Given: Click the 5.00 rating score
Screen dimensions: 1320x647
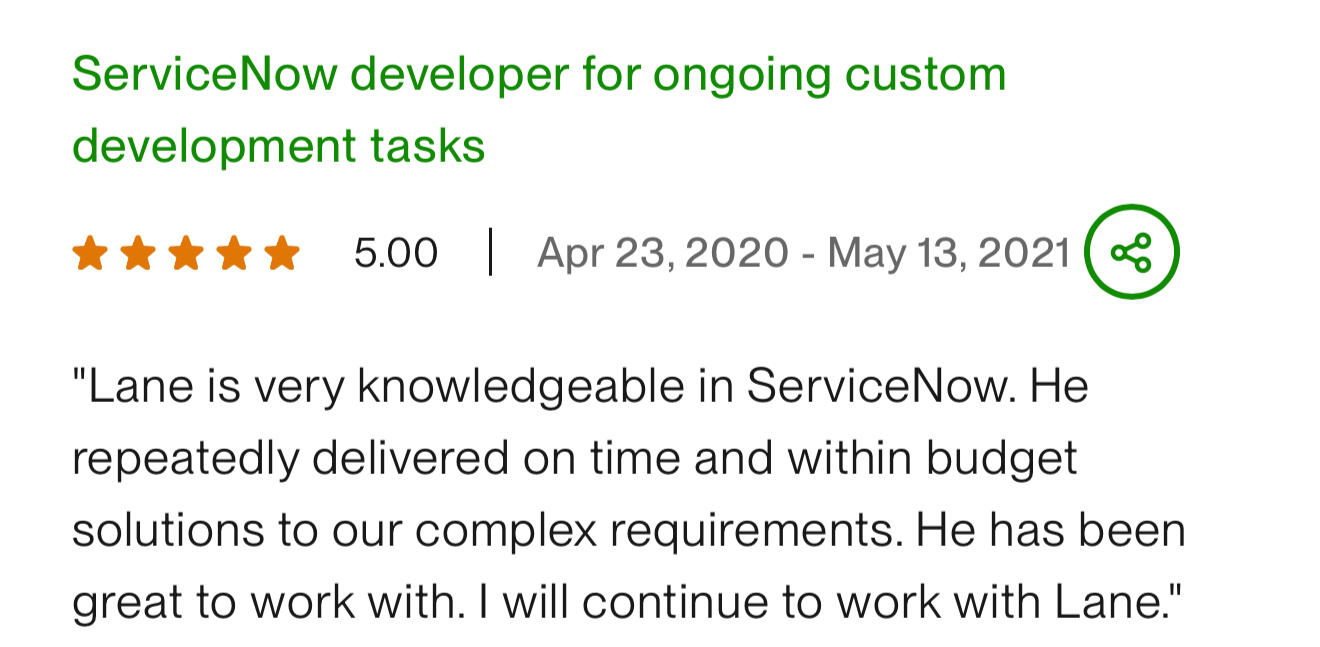Looking at the screenshot, I should click(x=396, y=253).
